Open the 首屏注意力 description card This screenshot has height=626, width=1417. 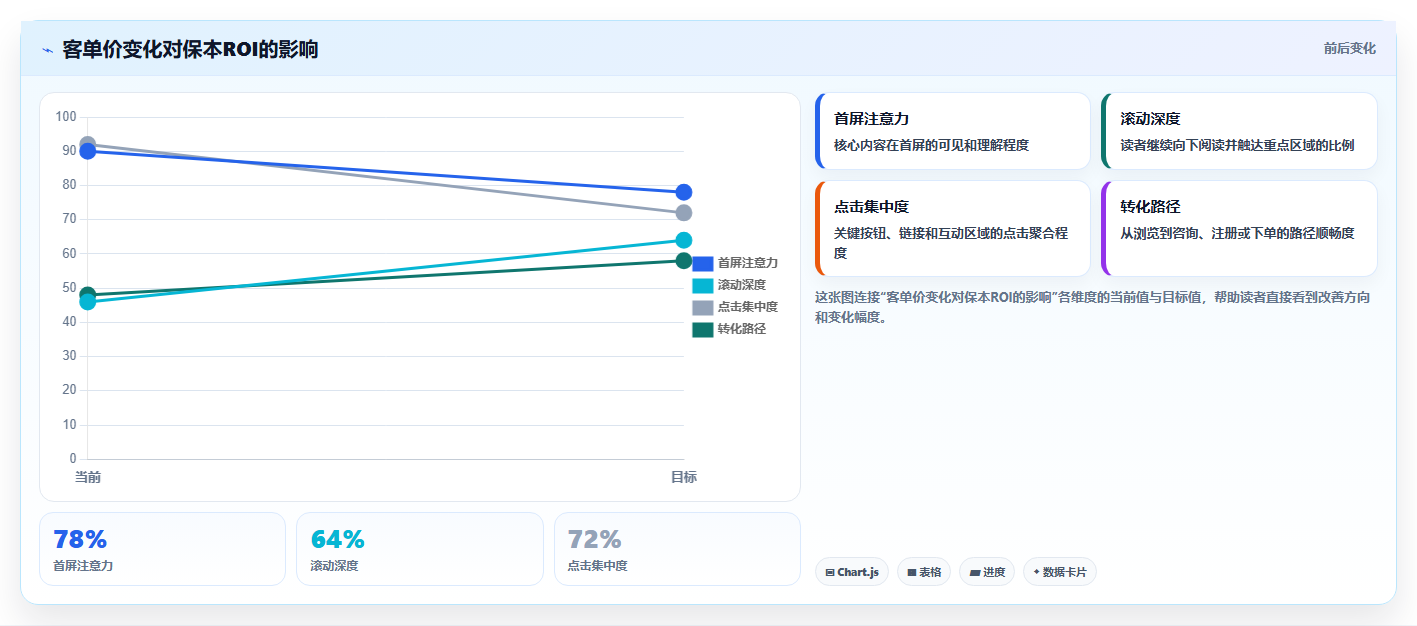(953, 131)
